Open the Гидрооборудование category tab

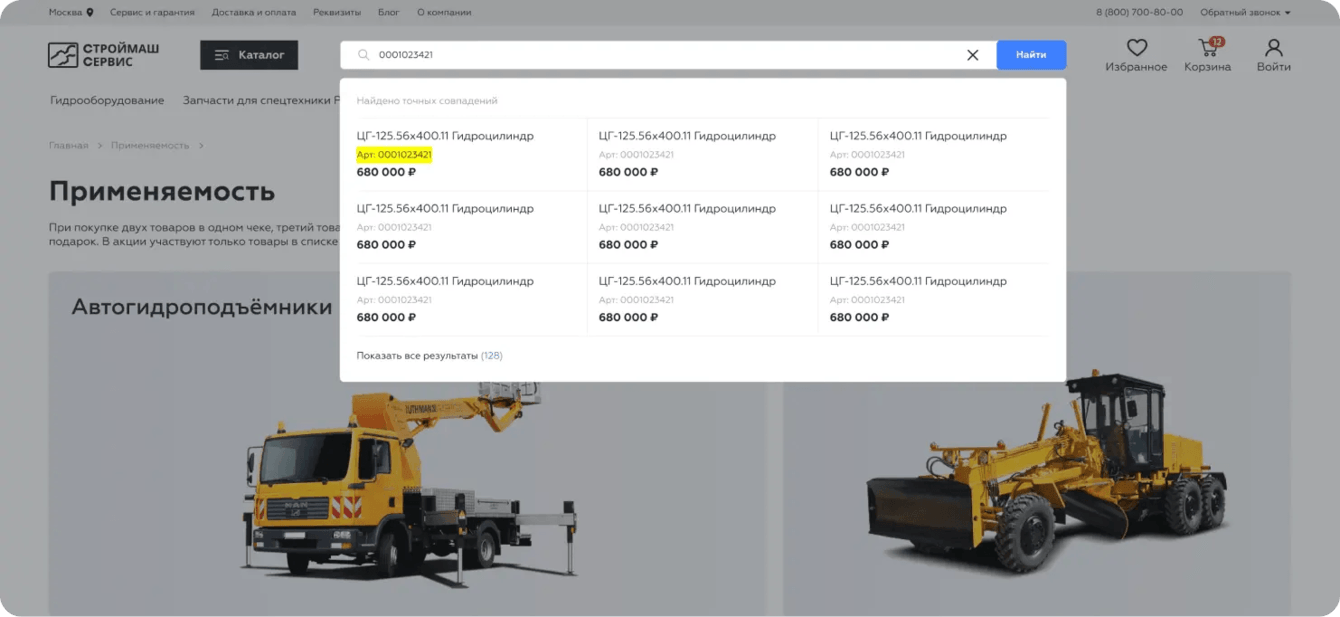pos(107,100)
